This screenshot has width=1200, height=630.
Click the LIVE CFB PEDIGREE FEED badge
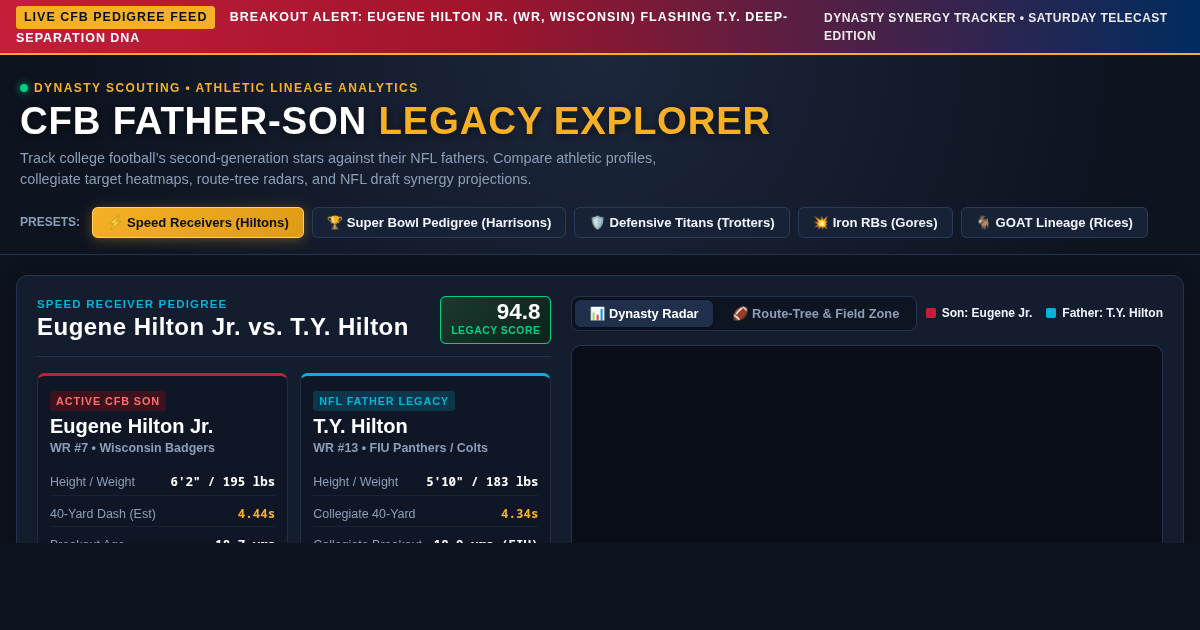coord(115,17)
